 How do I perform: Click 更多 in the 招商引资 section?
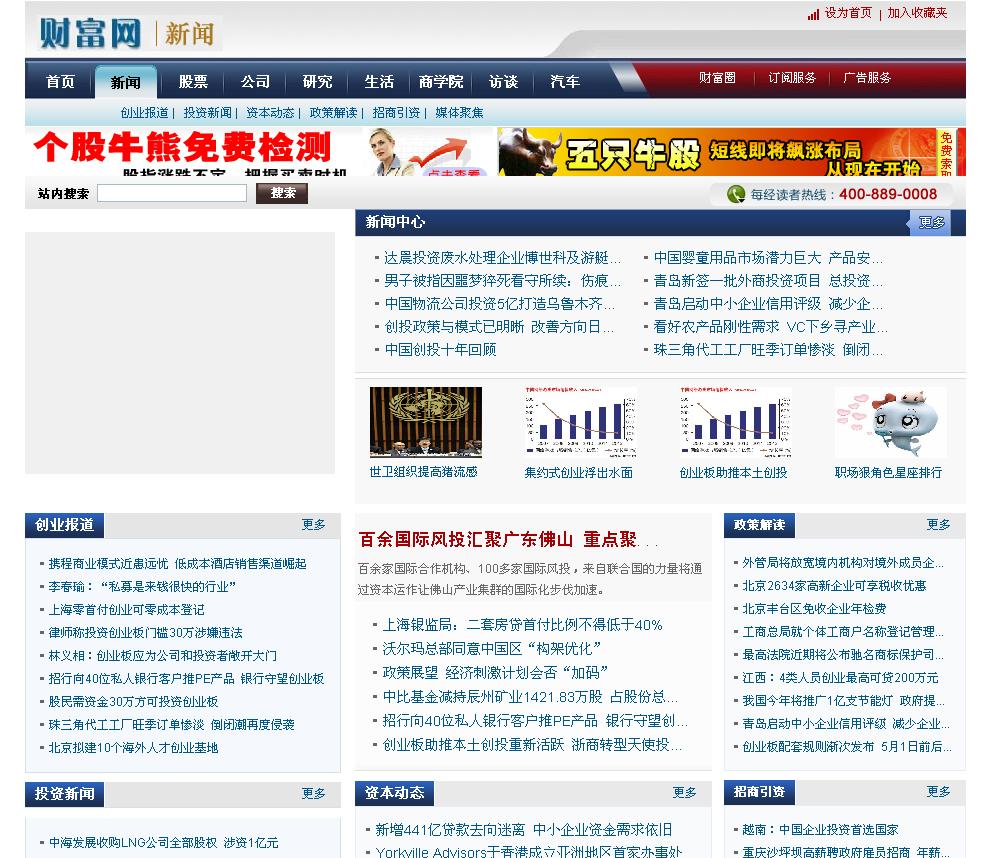[938, 791]
